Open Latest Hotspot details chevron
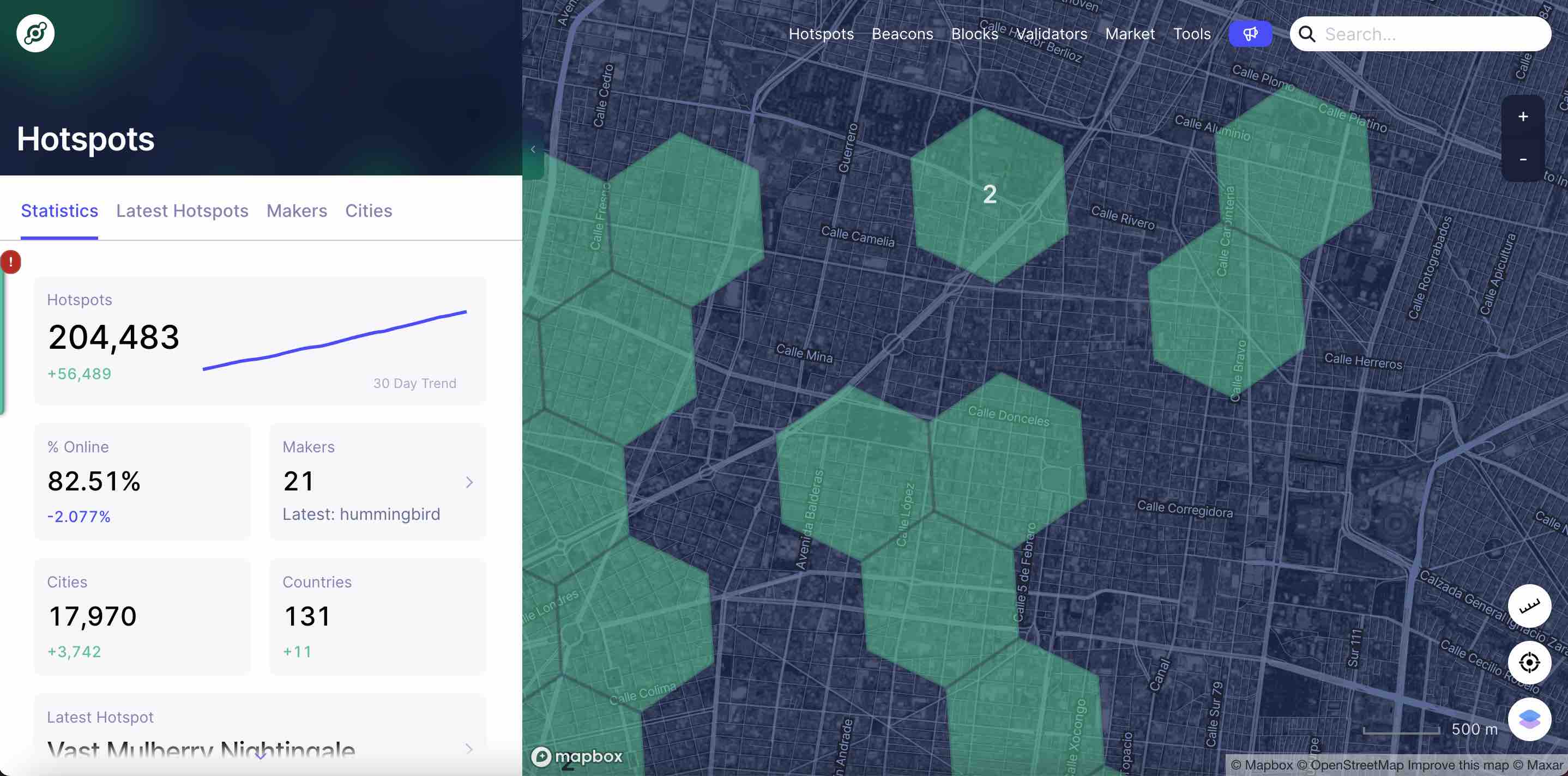 pyautogui.click(x=469, y=749)
